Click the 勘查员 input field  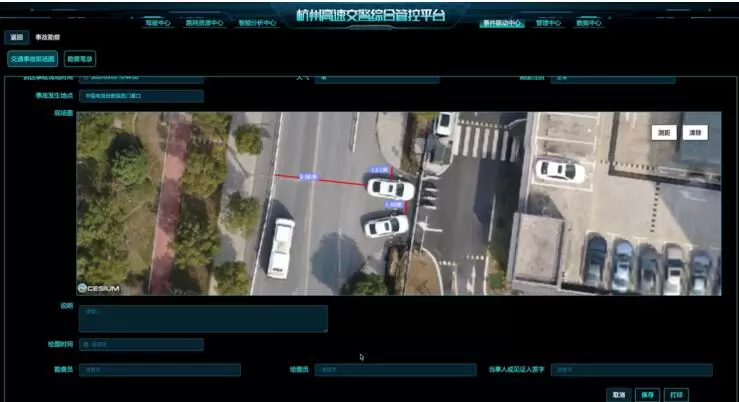tap(160, 370)
